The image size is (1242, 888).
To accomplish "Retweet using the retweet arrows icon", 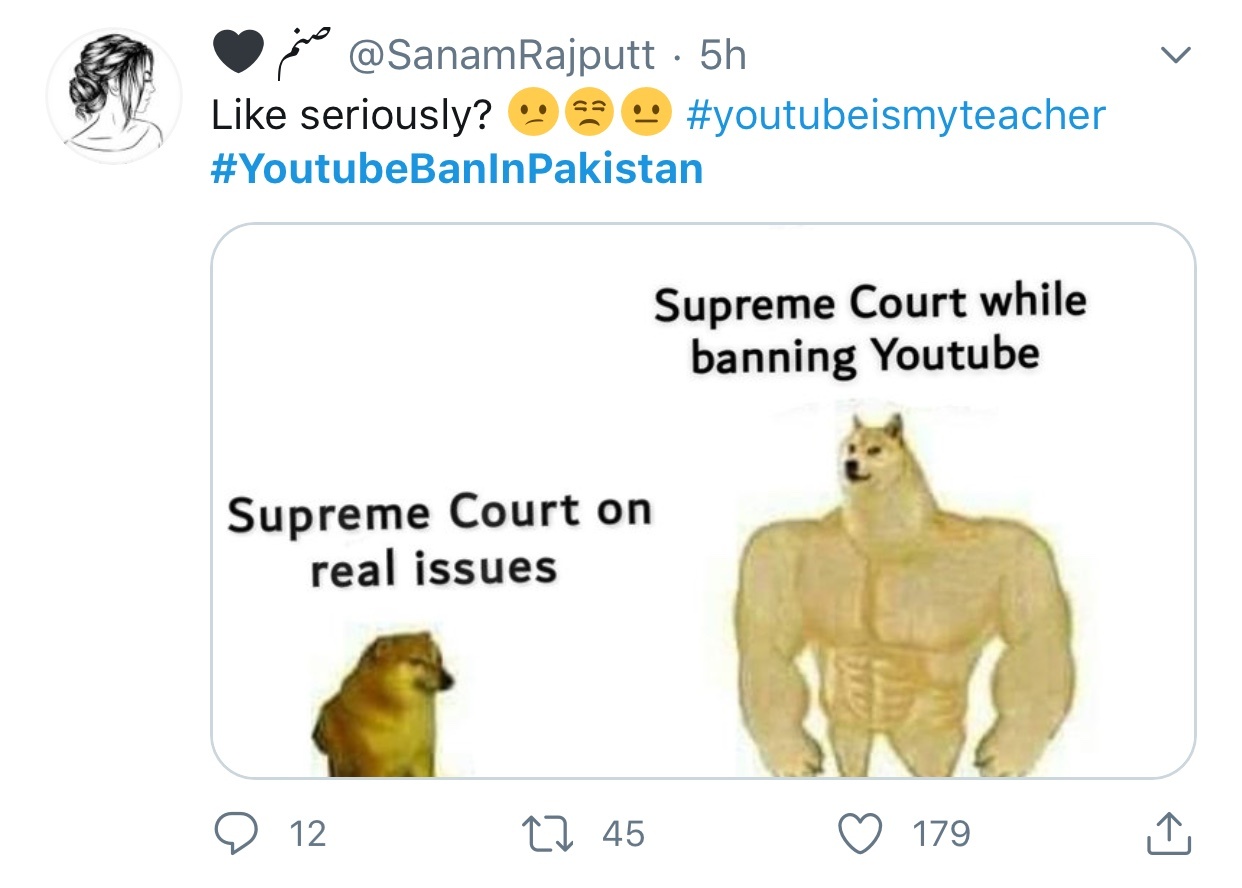I will (x=550, y=833).
